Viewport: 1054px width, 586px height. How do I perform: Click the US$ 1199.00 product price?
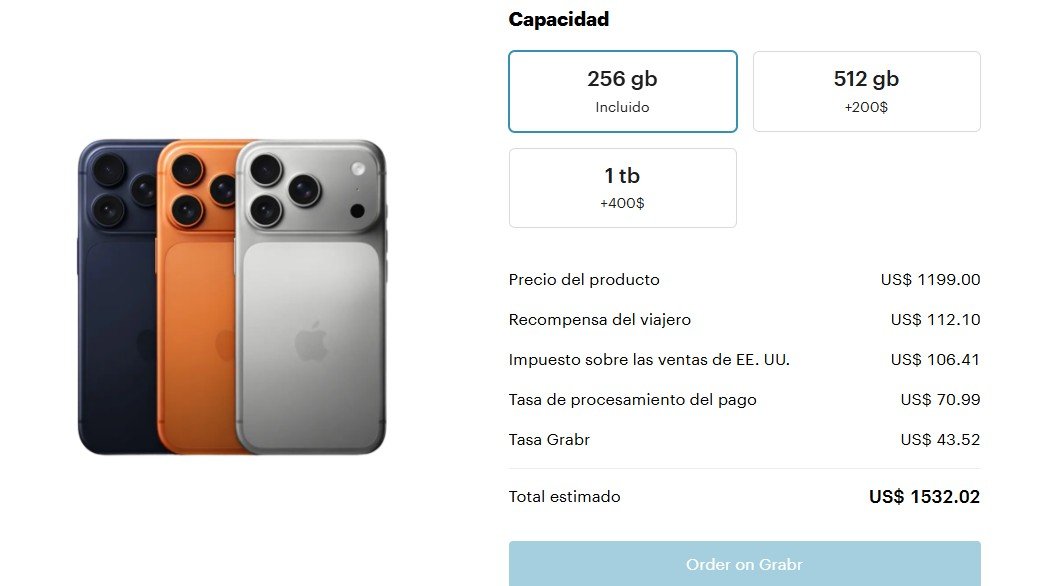[929, 280]
